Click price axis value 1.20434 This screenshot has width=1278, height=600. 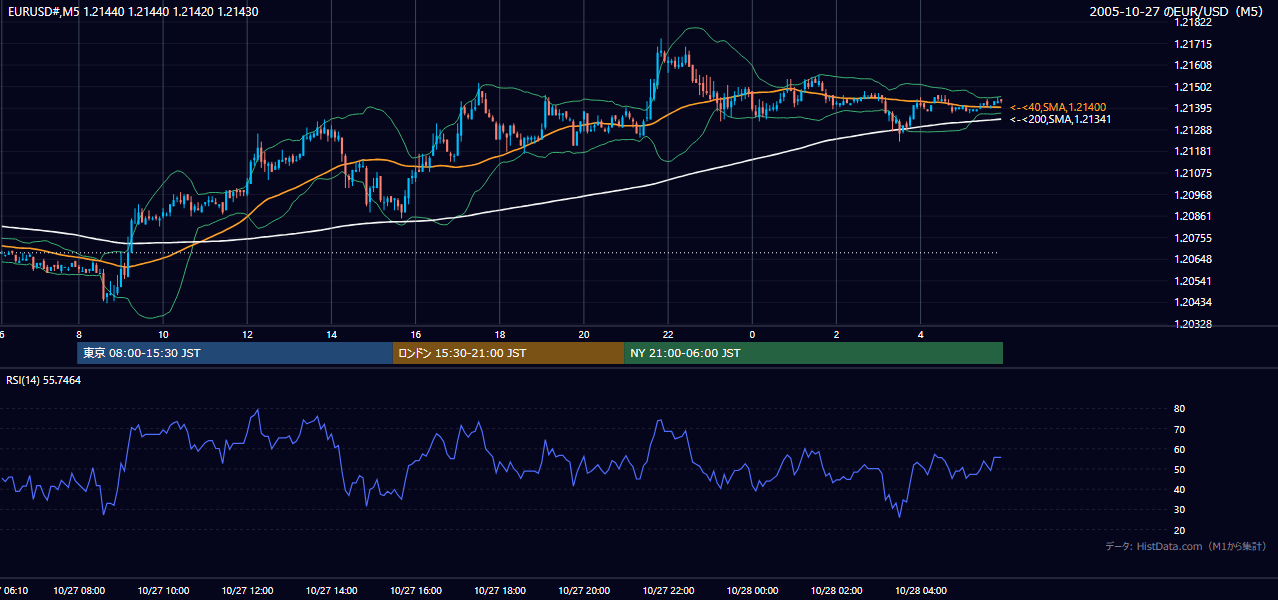[x=1193, y=302]
